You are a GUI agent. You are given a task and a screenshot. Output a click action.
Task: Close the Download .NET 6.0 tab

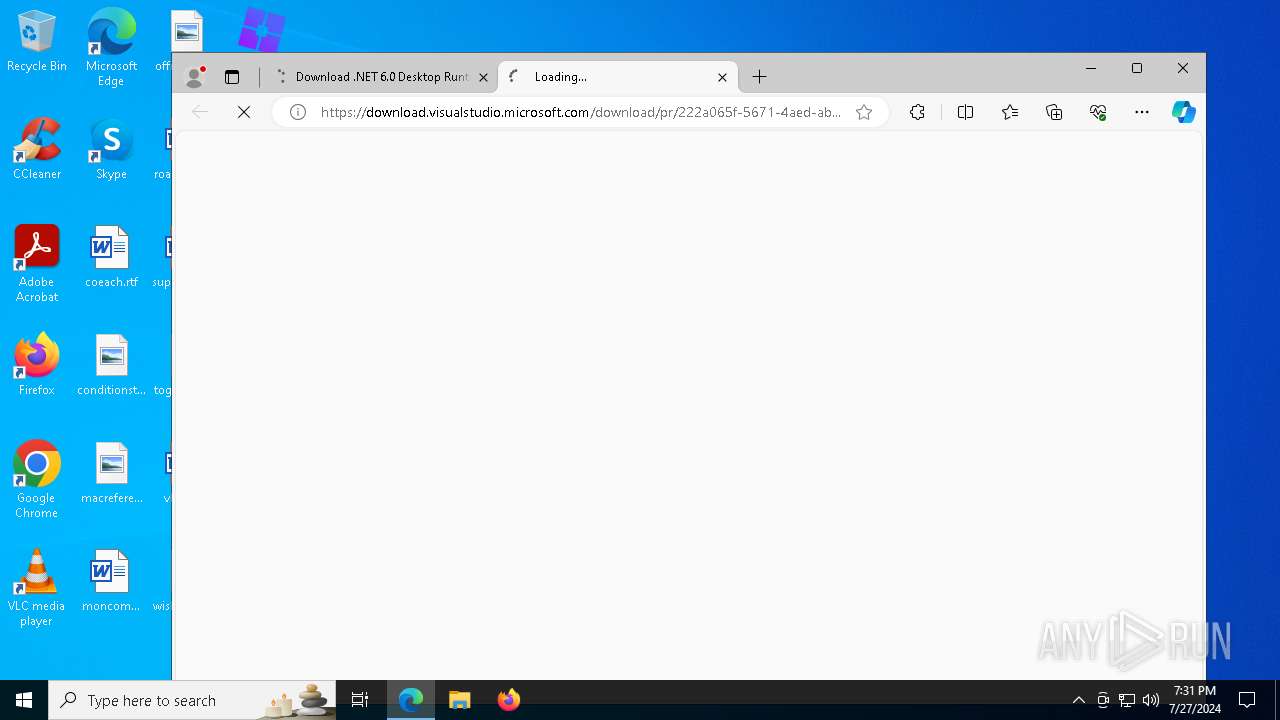pyautogui.click(x=483, y=77)
